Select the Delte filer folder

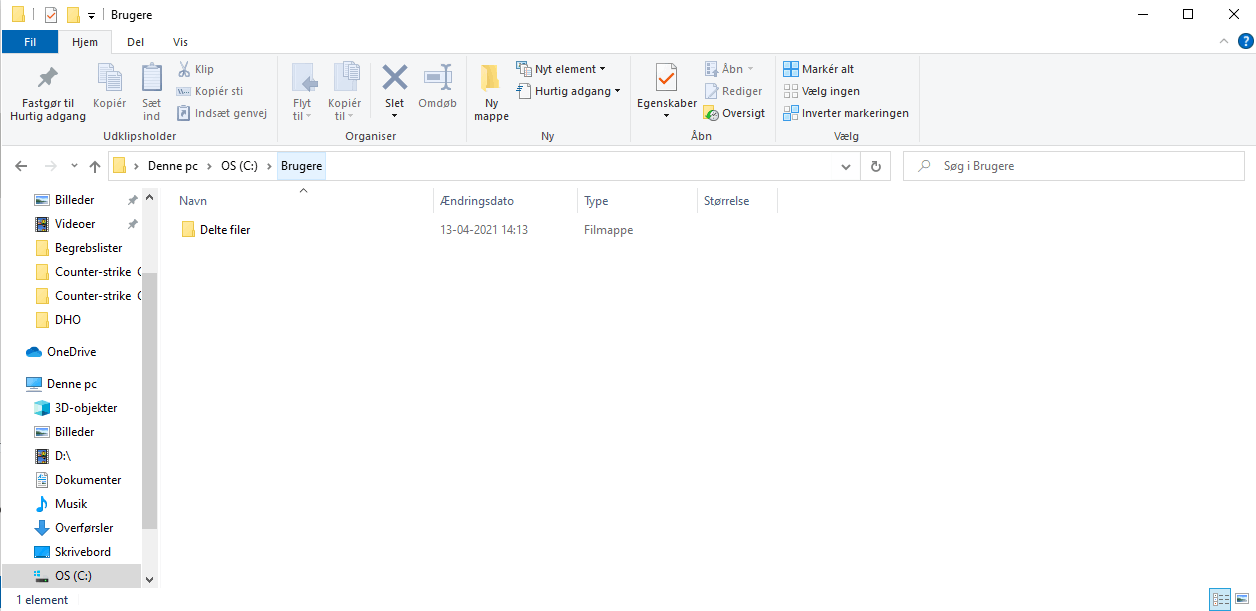(216, 230)
